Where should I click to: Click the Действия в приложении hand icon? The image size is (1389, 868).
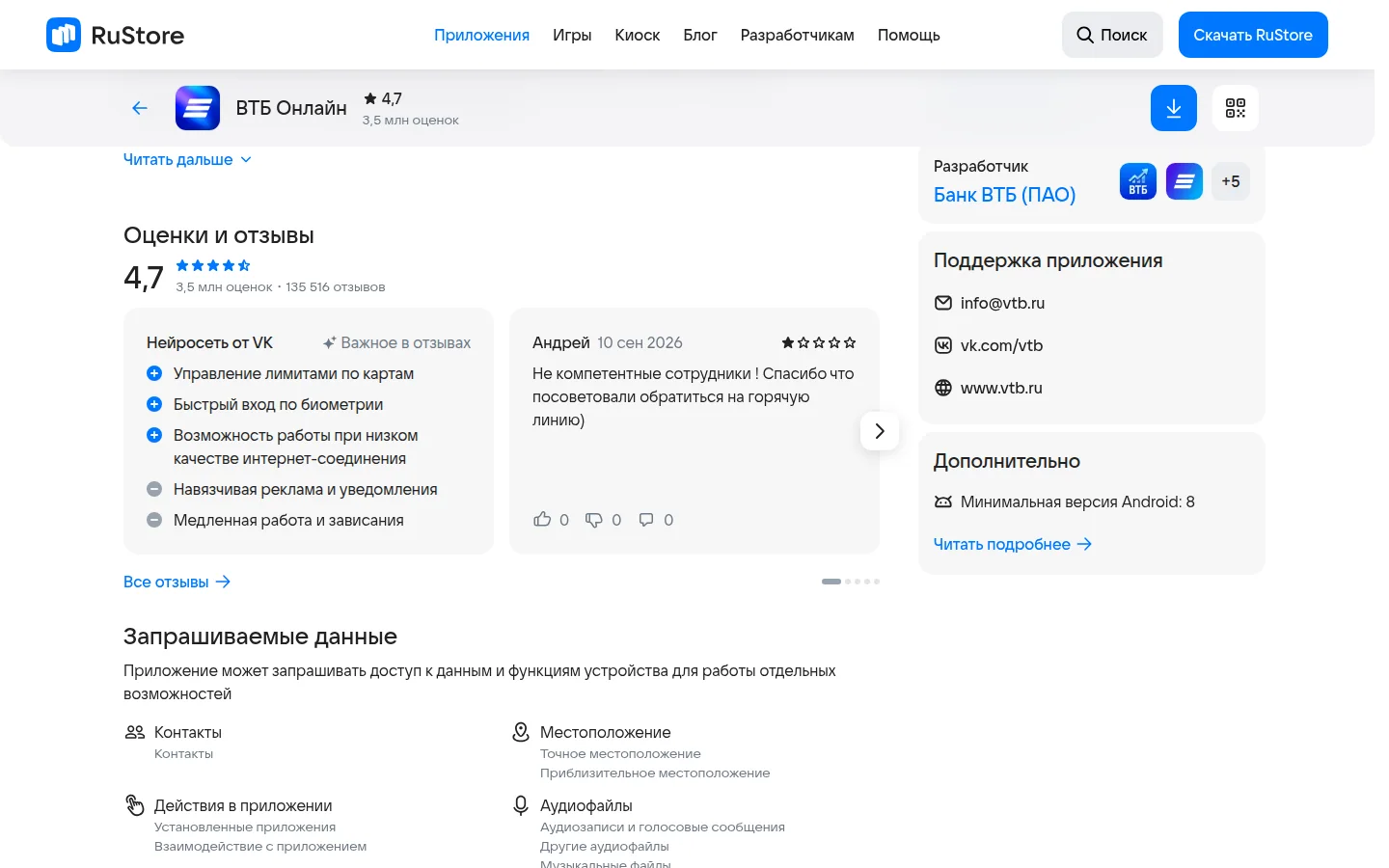coord(135,804)
